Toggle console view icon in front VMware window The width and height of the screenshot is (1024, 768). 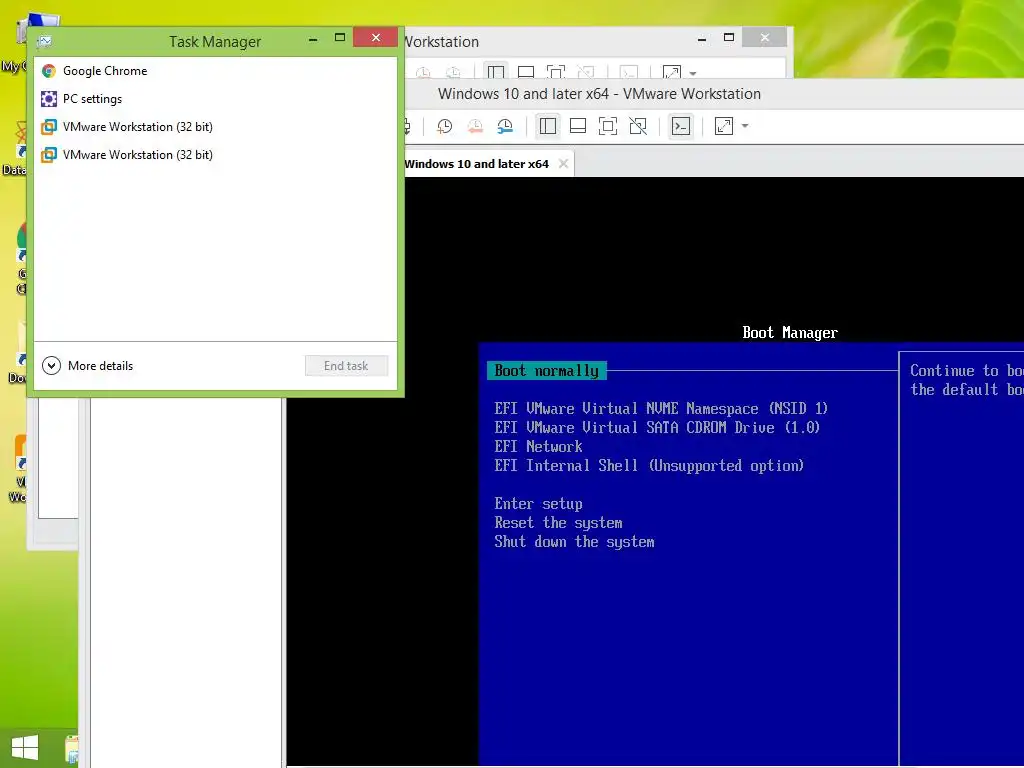tap(680, 126)
